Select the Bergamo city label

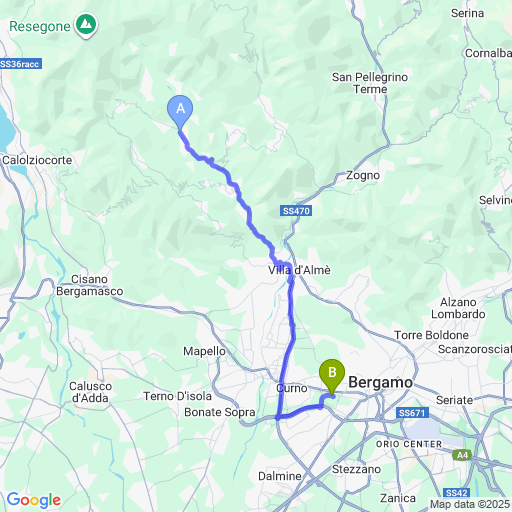[380, 382]
